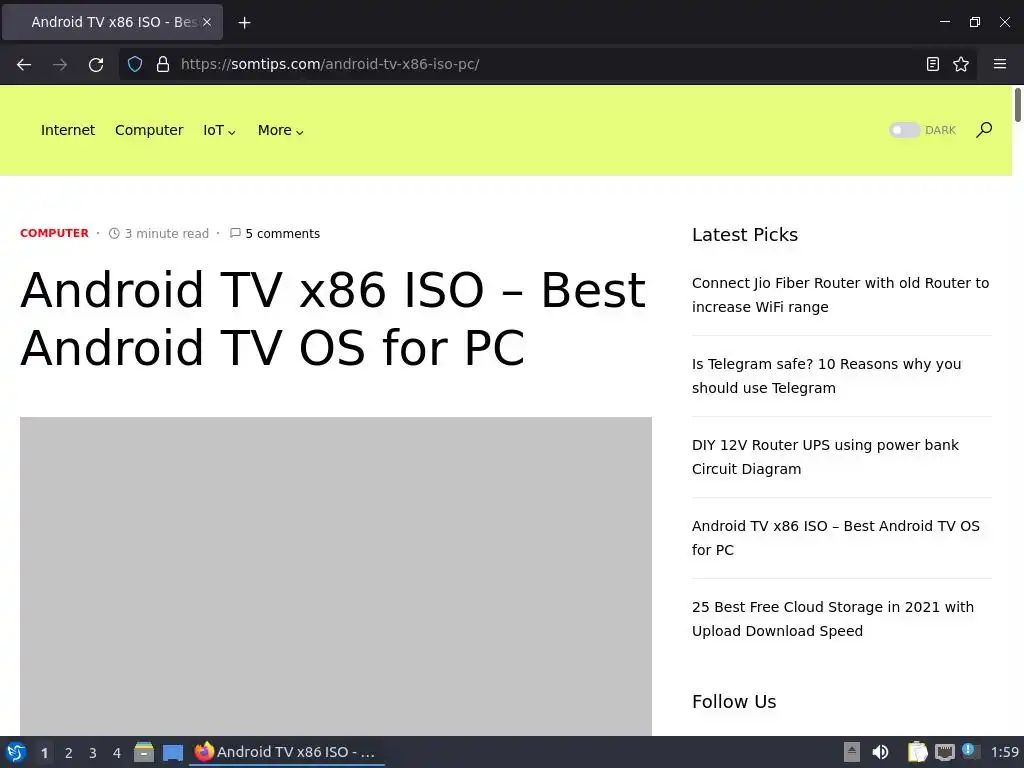This screenshot has width=1024, height=768.
Task: View site security padlock info
Action: point(163,64)
